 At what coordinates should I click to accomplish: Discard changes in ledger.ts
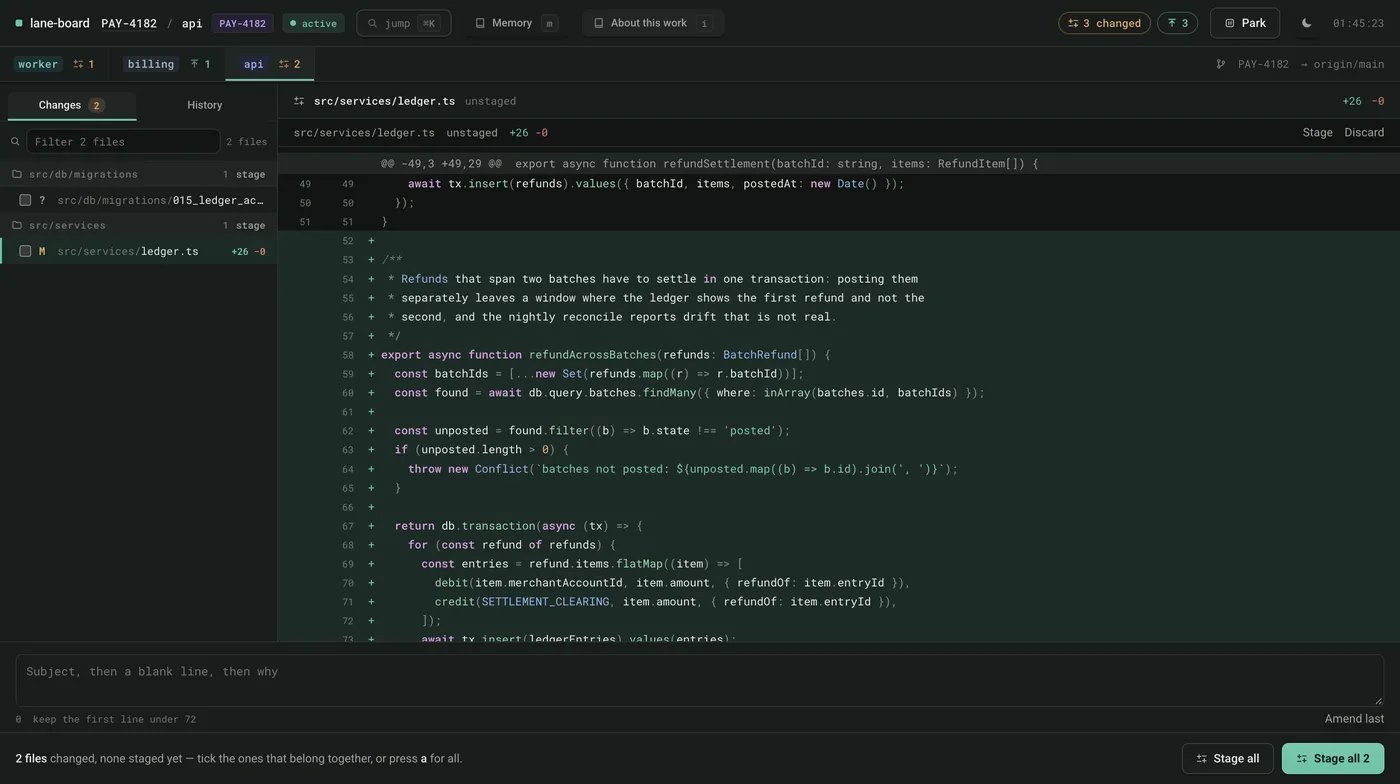pyautogui.click(x=1364, y=133)
